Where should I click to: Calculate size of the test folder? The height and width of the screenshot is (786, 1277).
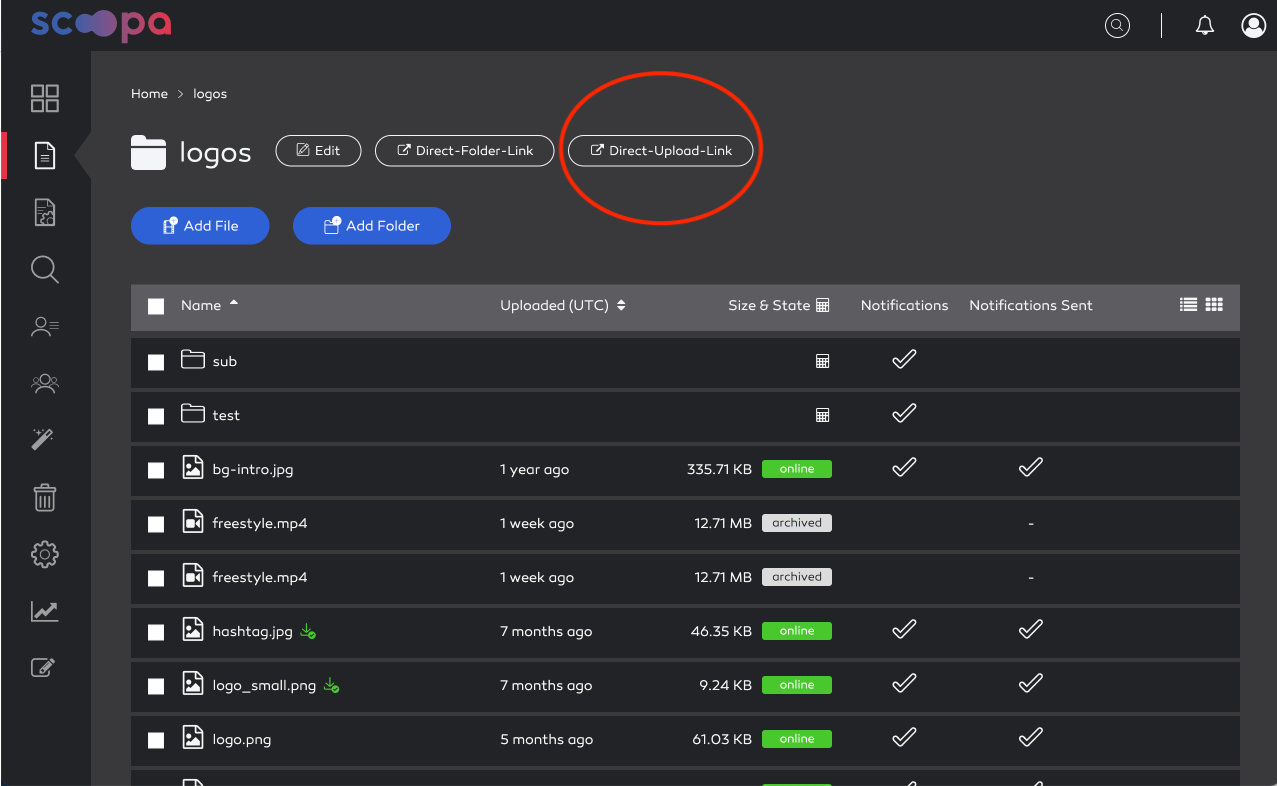tap(823, 415)
